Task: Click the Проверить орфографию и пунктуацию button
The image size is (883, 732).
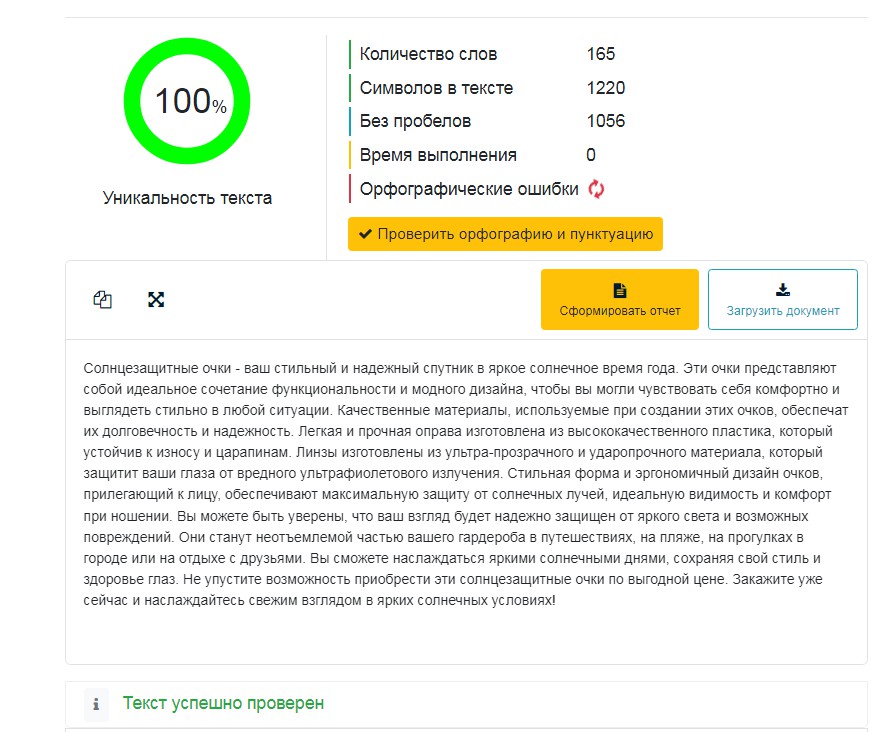Action: [505, 234]
